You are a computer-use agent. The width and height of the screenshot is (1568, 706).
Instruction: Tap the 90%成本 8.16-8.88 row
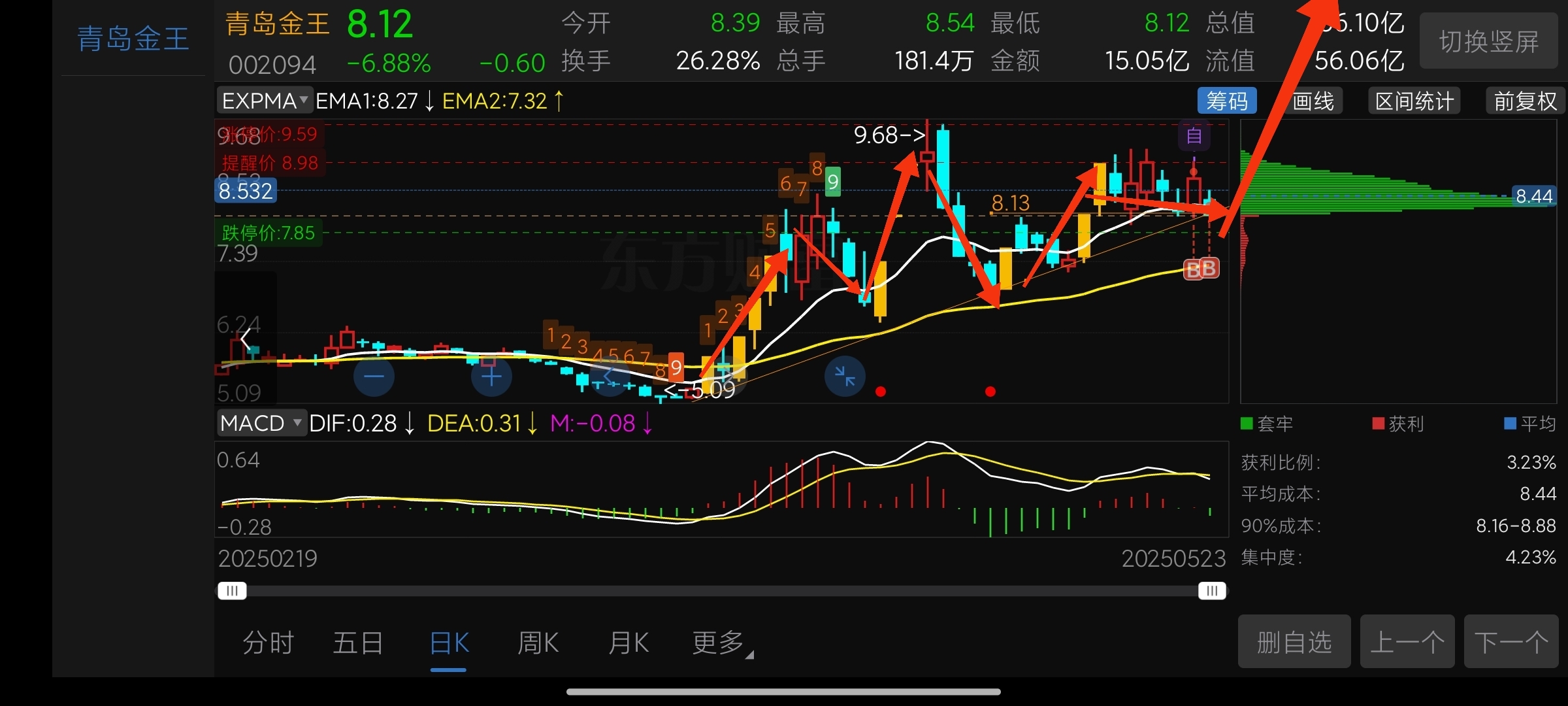1398,526
